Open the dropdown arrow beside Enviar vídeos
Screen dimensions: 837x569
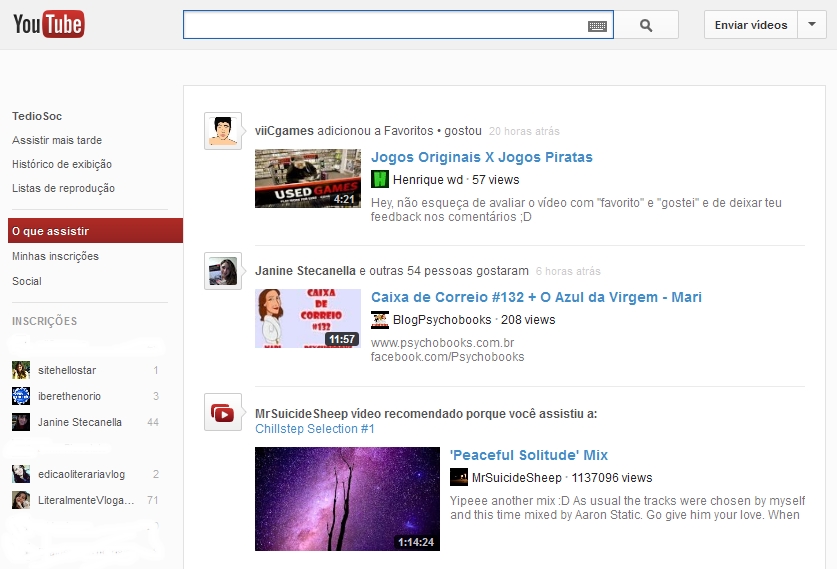[812, 25]
